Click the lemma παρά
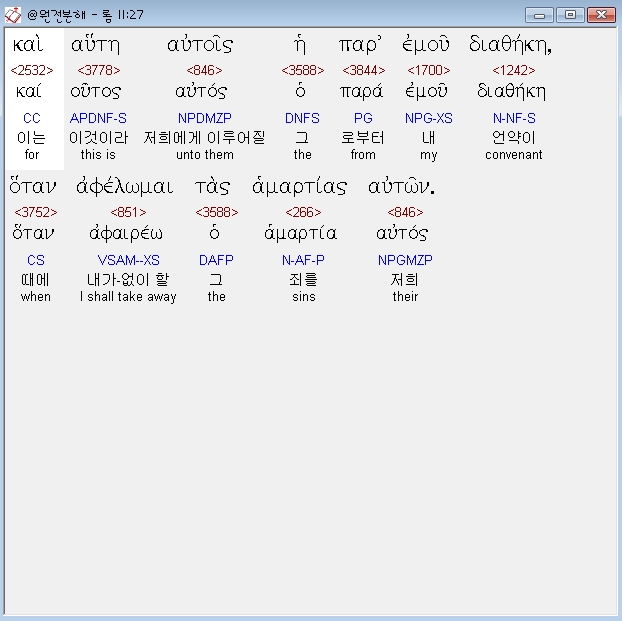Viewport: 622px width, 621px height. pos(361,92)
